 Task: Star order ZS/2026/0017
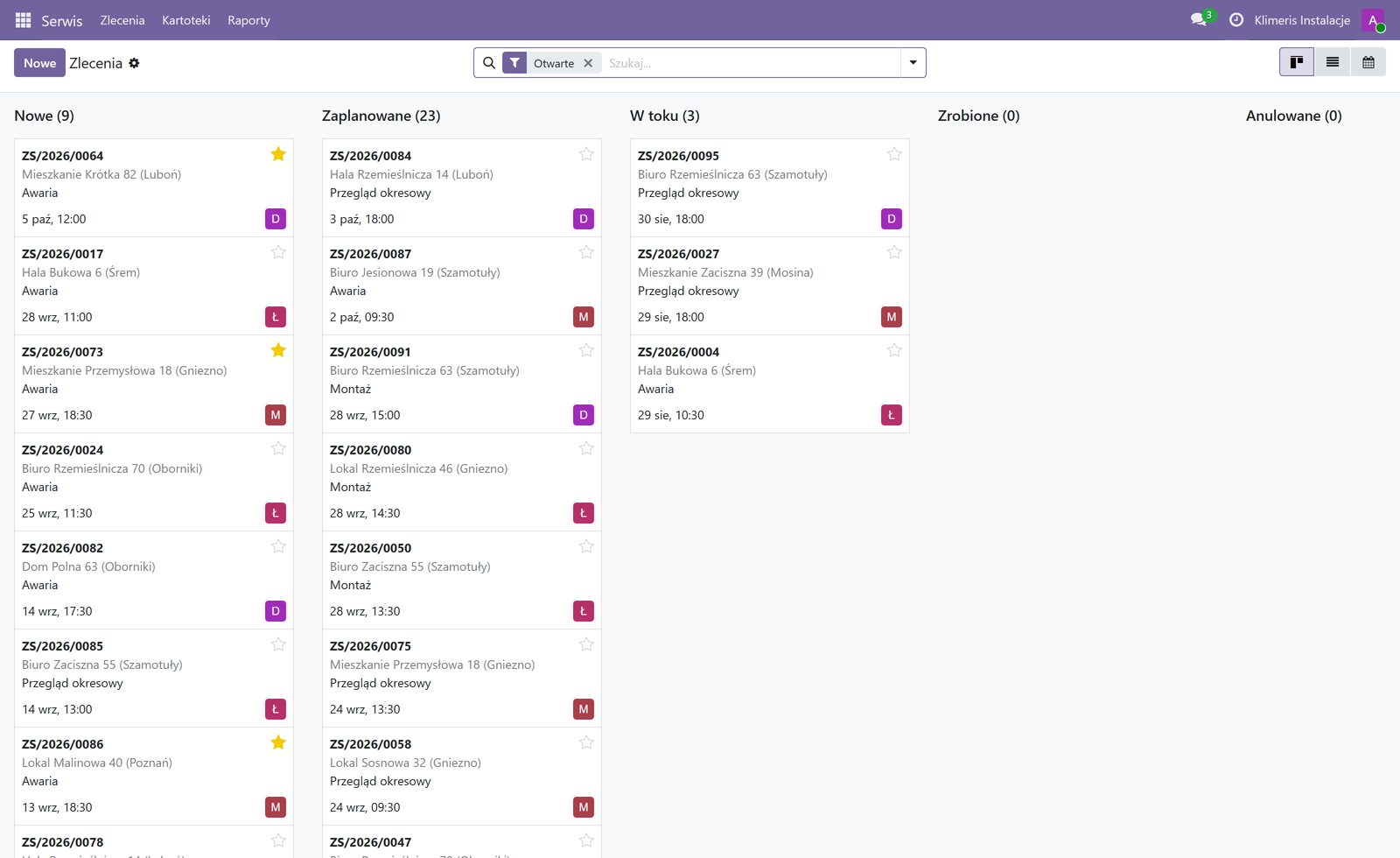(278, 252)
